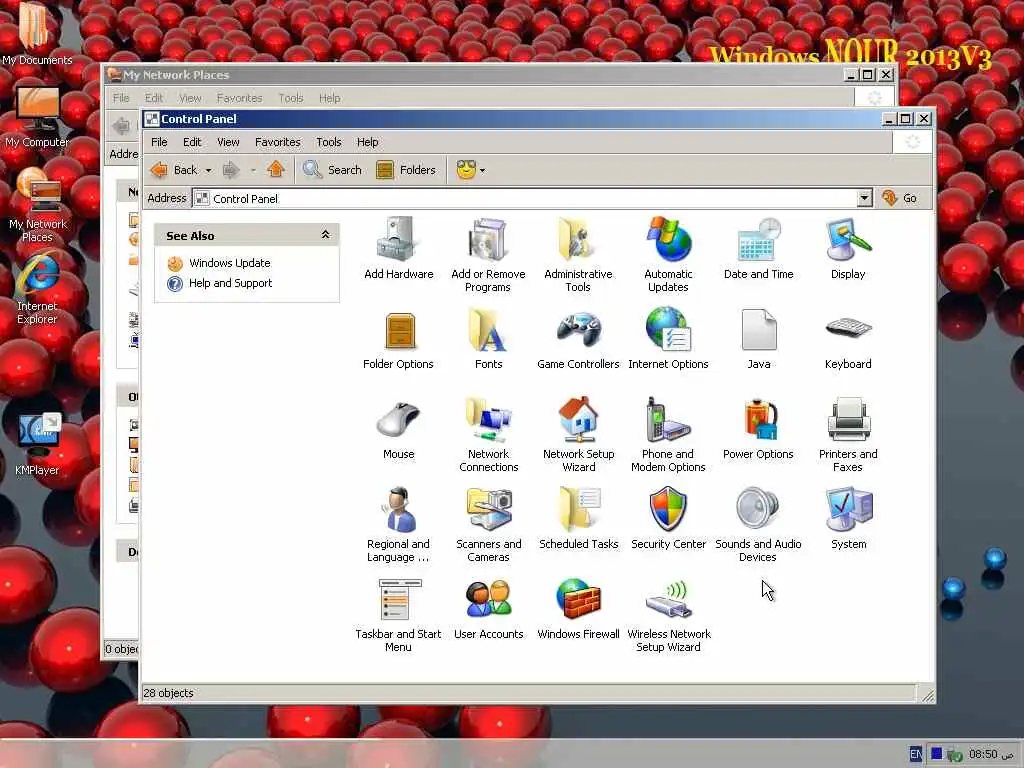Launch the Network Setup Wizard
Image resolution: width=1024 pixels, height=768 pixels.
point(578,434)
